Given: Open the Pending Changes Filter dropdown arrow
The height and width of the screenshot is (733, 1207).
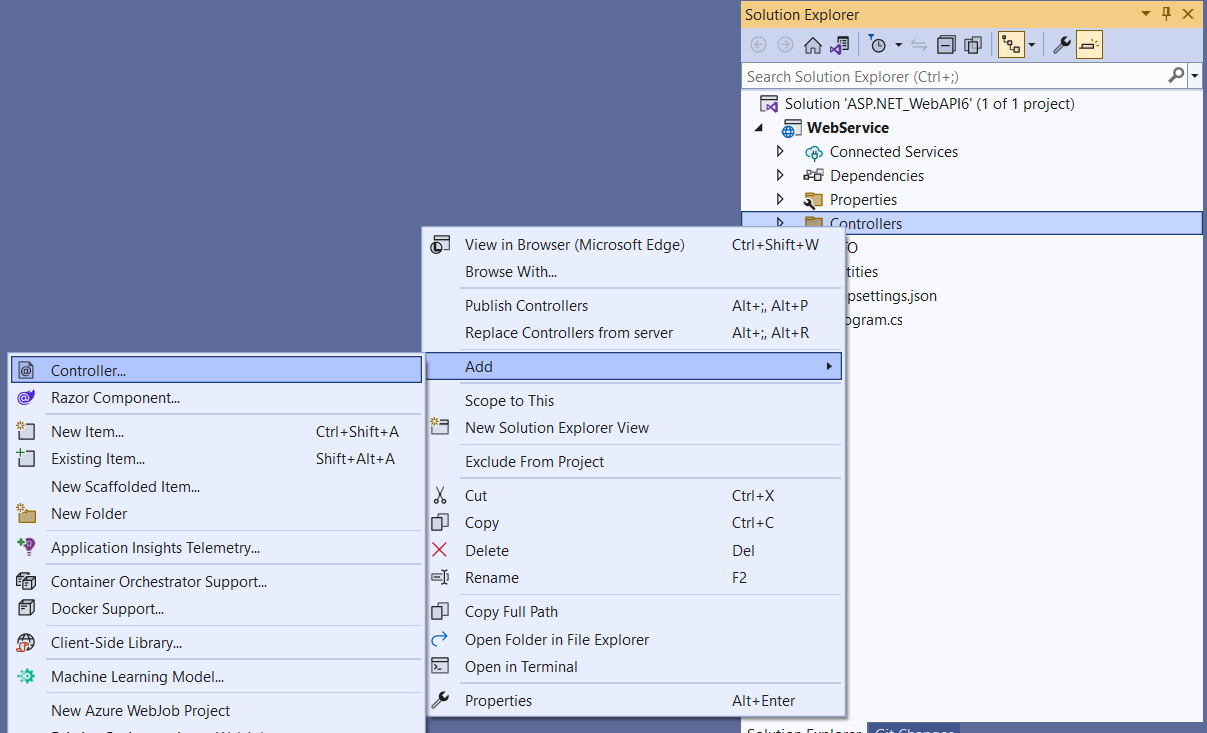Looking at the screenshot, I should [898, 45].
